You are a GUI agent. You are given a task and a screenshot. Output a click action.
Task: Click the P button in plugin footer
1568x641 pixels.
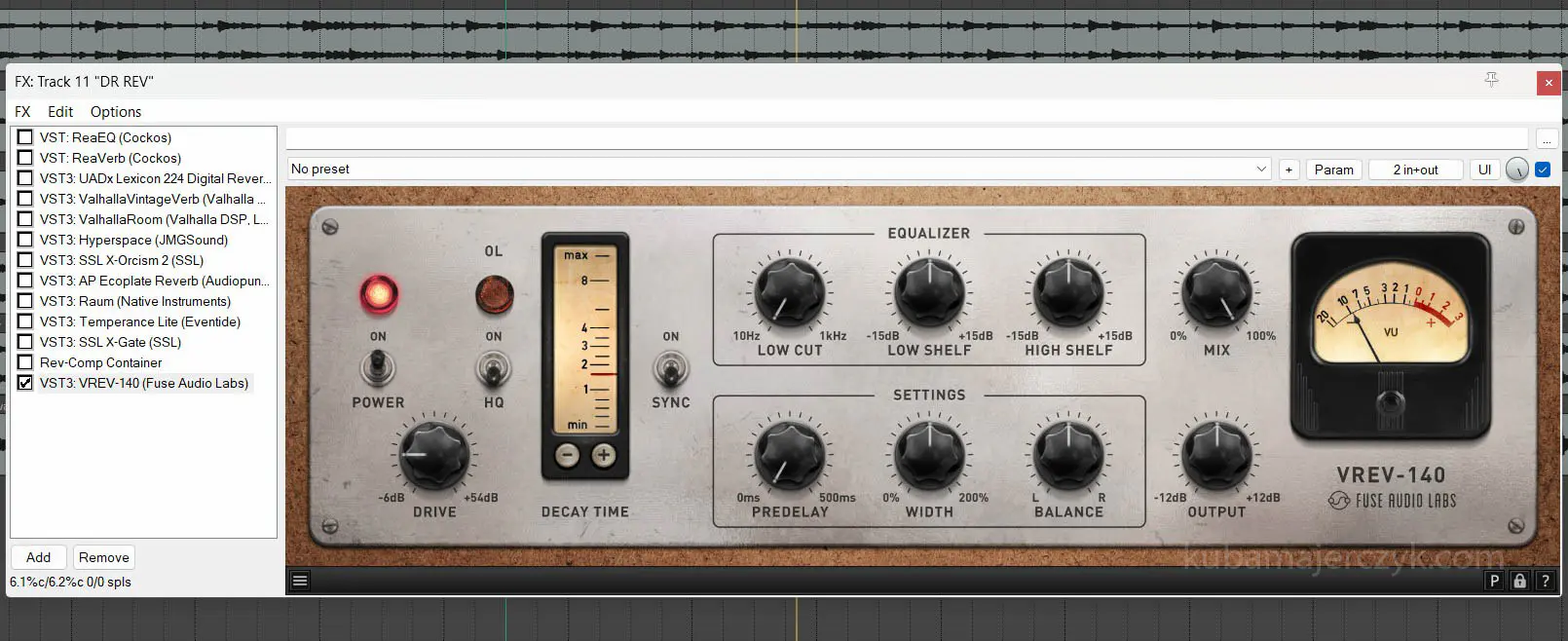pyautogui.click(x=1494, y=582)
